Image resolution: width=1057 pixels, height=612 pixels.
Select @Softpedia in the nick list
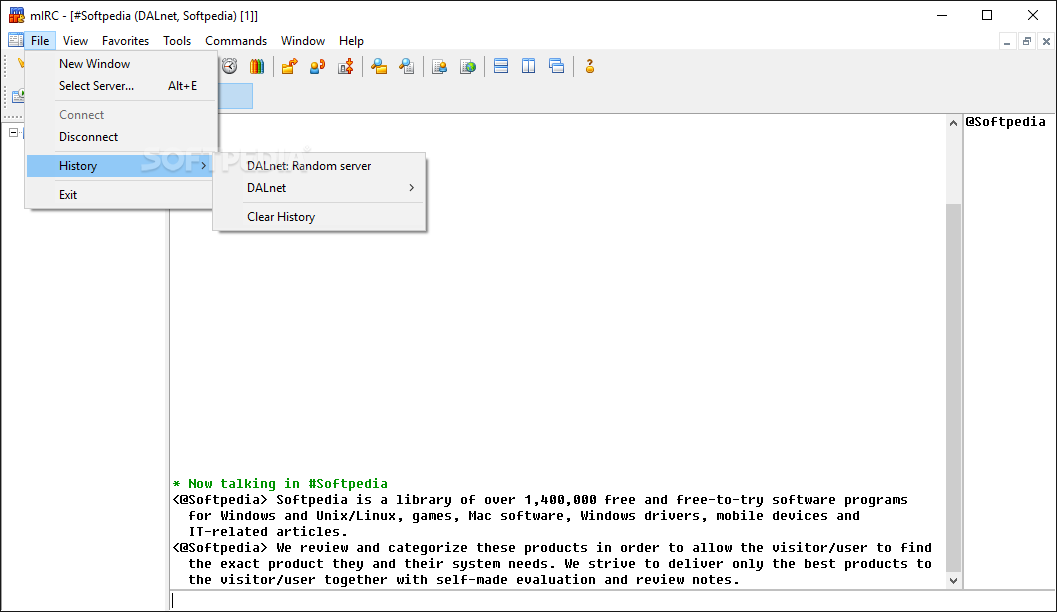pyautogui.click(x=1005, y=122)
